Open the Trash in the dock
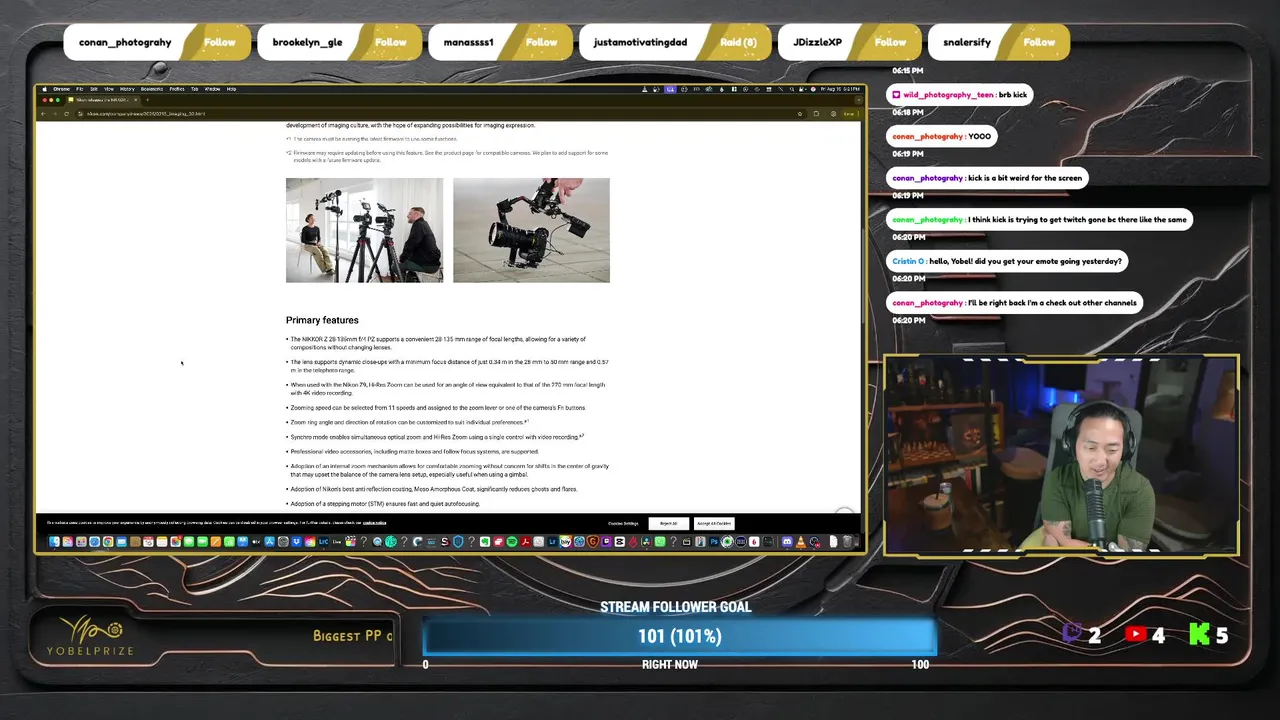This screenshot has height=720, width=1280. coord(847,542)
